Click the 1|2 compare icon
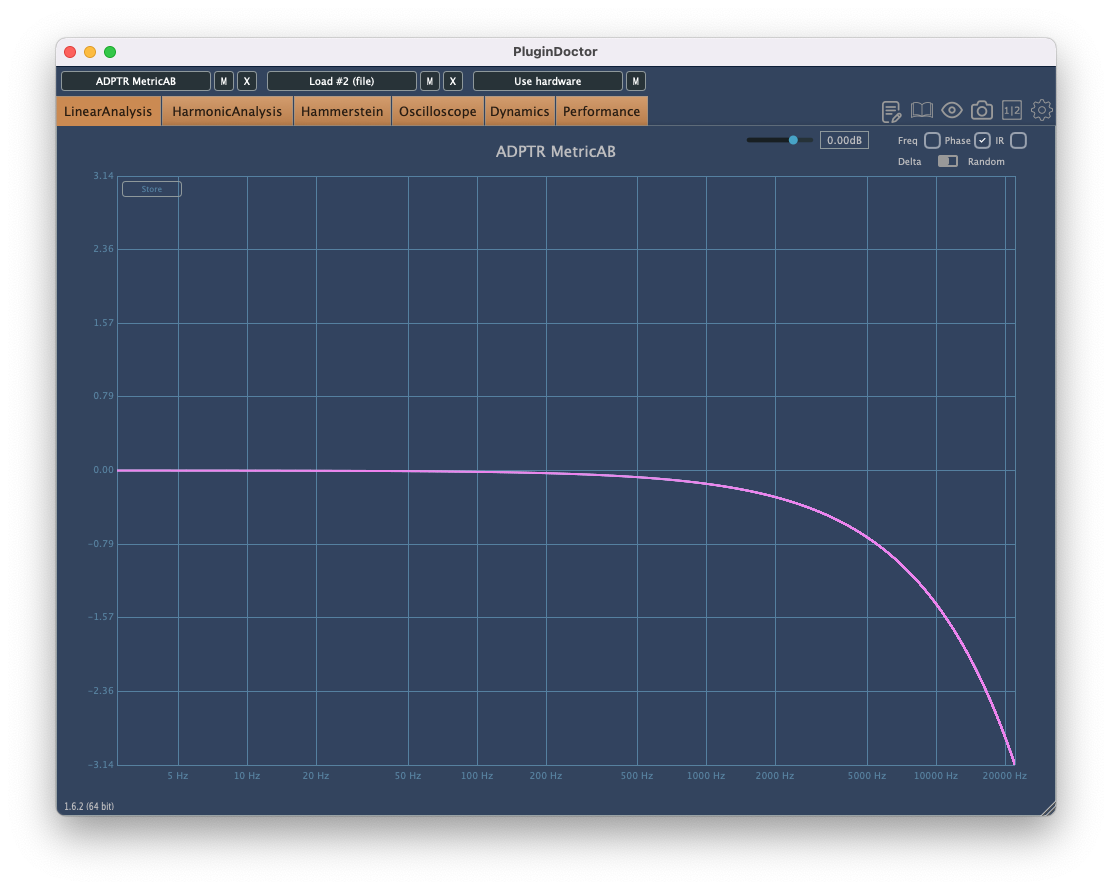 click(1011, 110)
